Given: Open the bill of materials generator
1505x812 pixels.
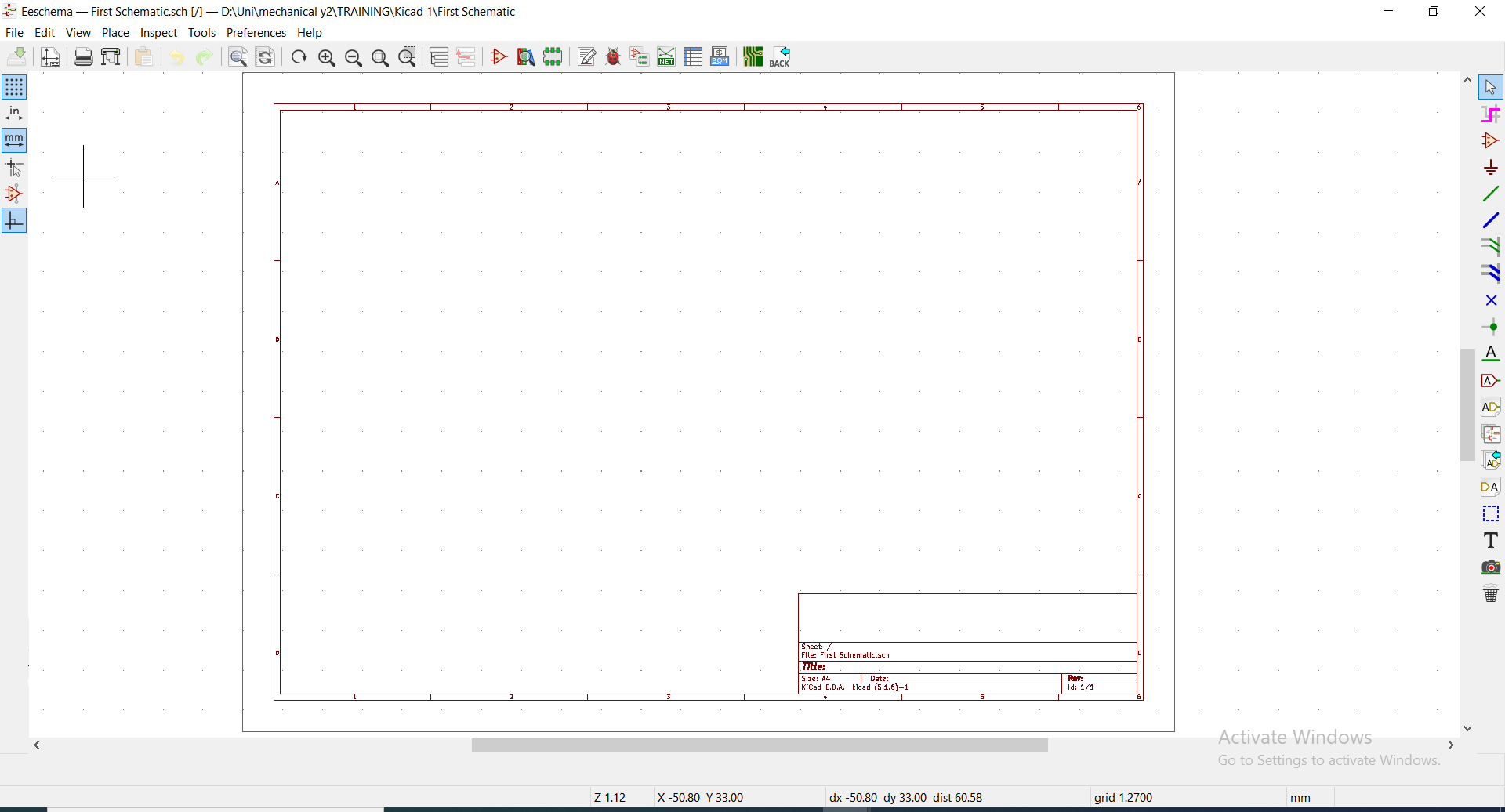Looking at the screenshot, I should [x=720, y=56].
